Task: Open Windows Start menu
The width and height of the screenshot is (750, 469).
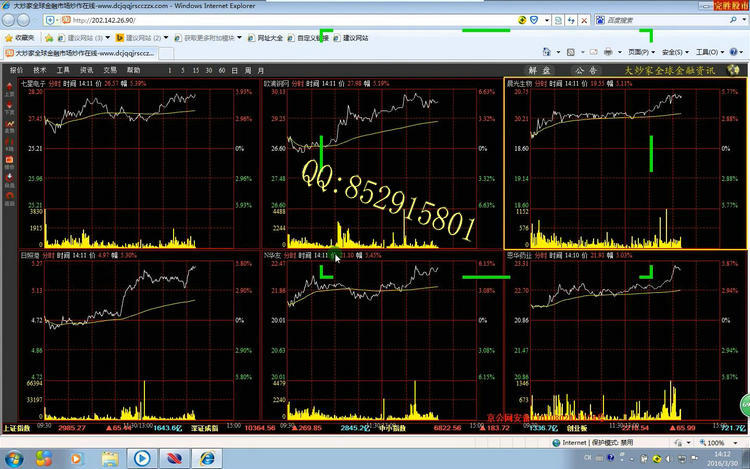Action: pos(14,457)
